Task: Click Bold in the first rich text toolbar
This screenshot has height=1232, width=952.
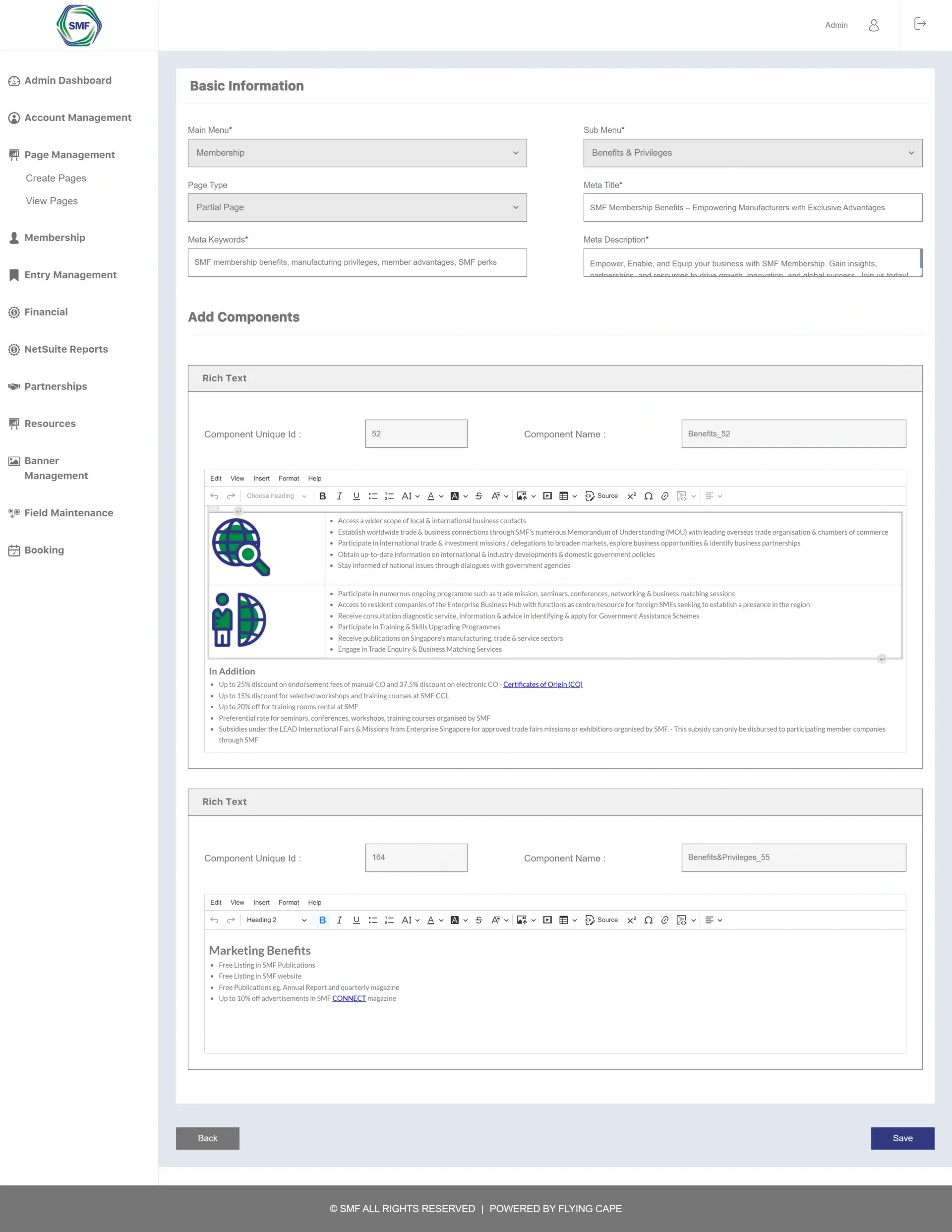Action: [323, 496]
